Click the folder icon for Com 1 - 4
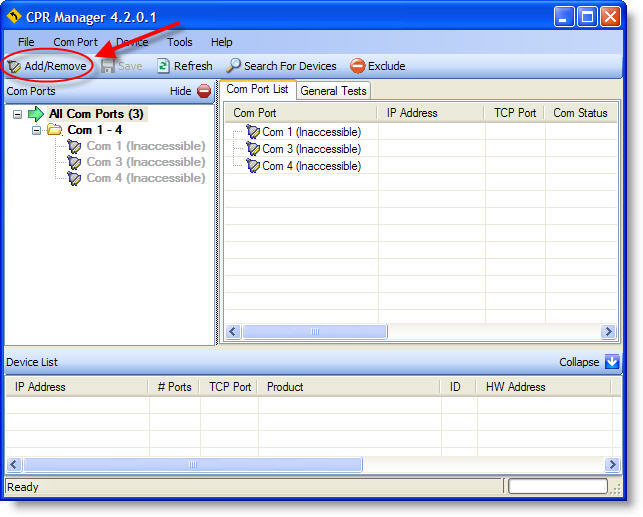This screenshot has height=517, width=643. [54, 130]
